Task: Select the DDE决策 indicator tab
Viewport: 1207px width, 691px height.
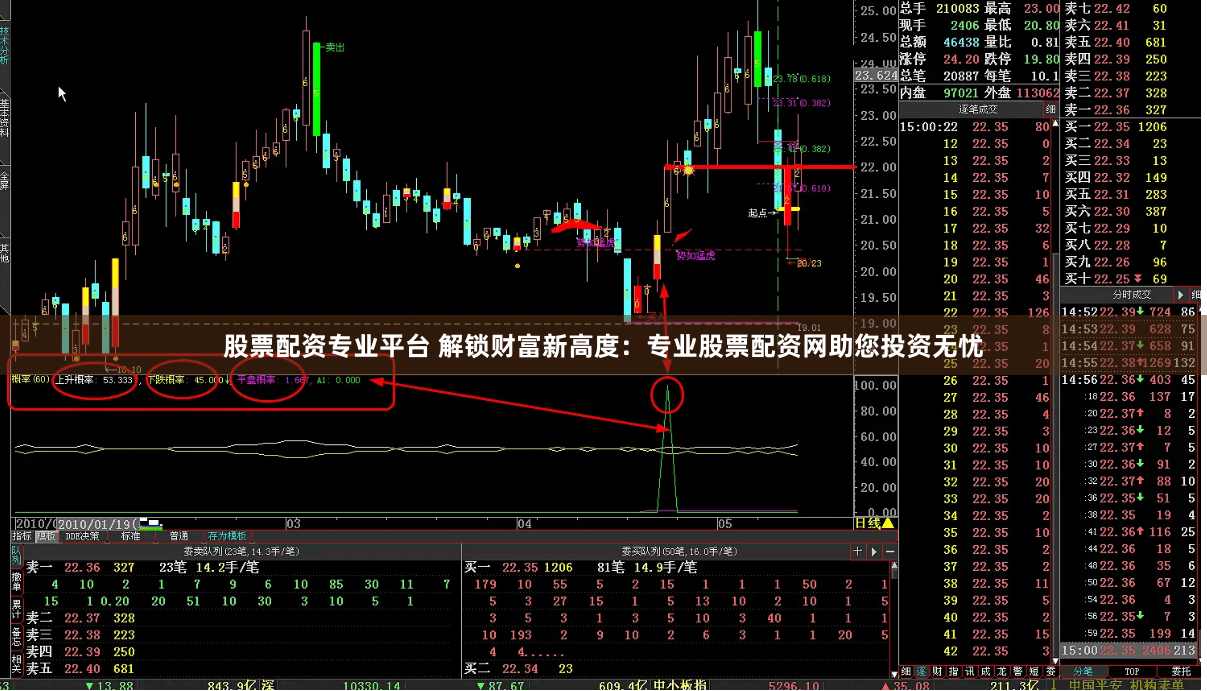Action: (x=81, y=536)
